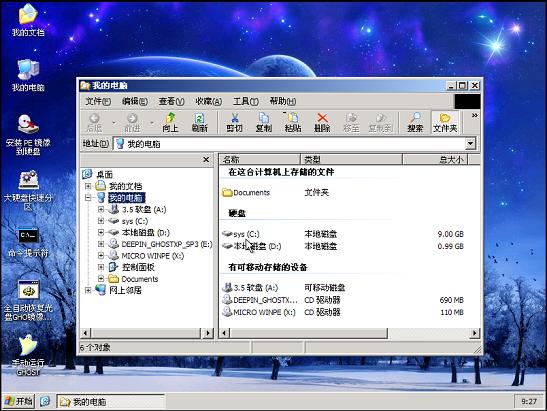Select 桌面 in the folder tree
This screenshot has width=547, height=411.
pos(104,174)
